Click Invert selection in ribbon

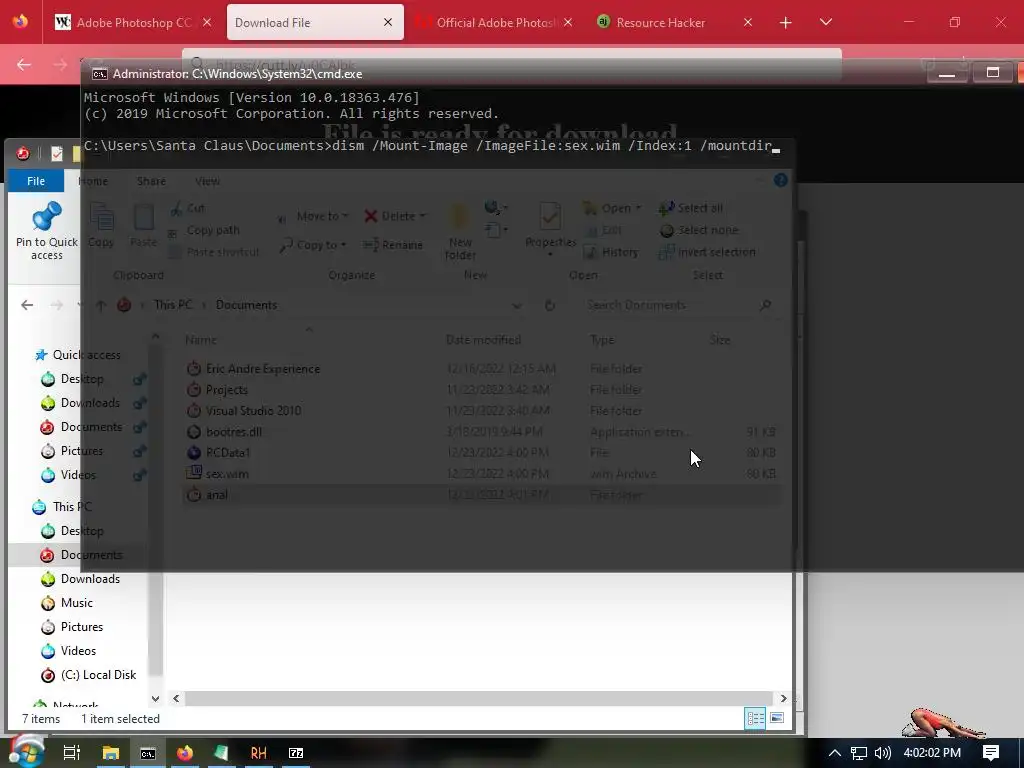(x=707, y=252)
